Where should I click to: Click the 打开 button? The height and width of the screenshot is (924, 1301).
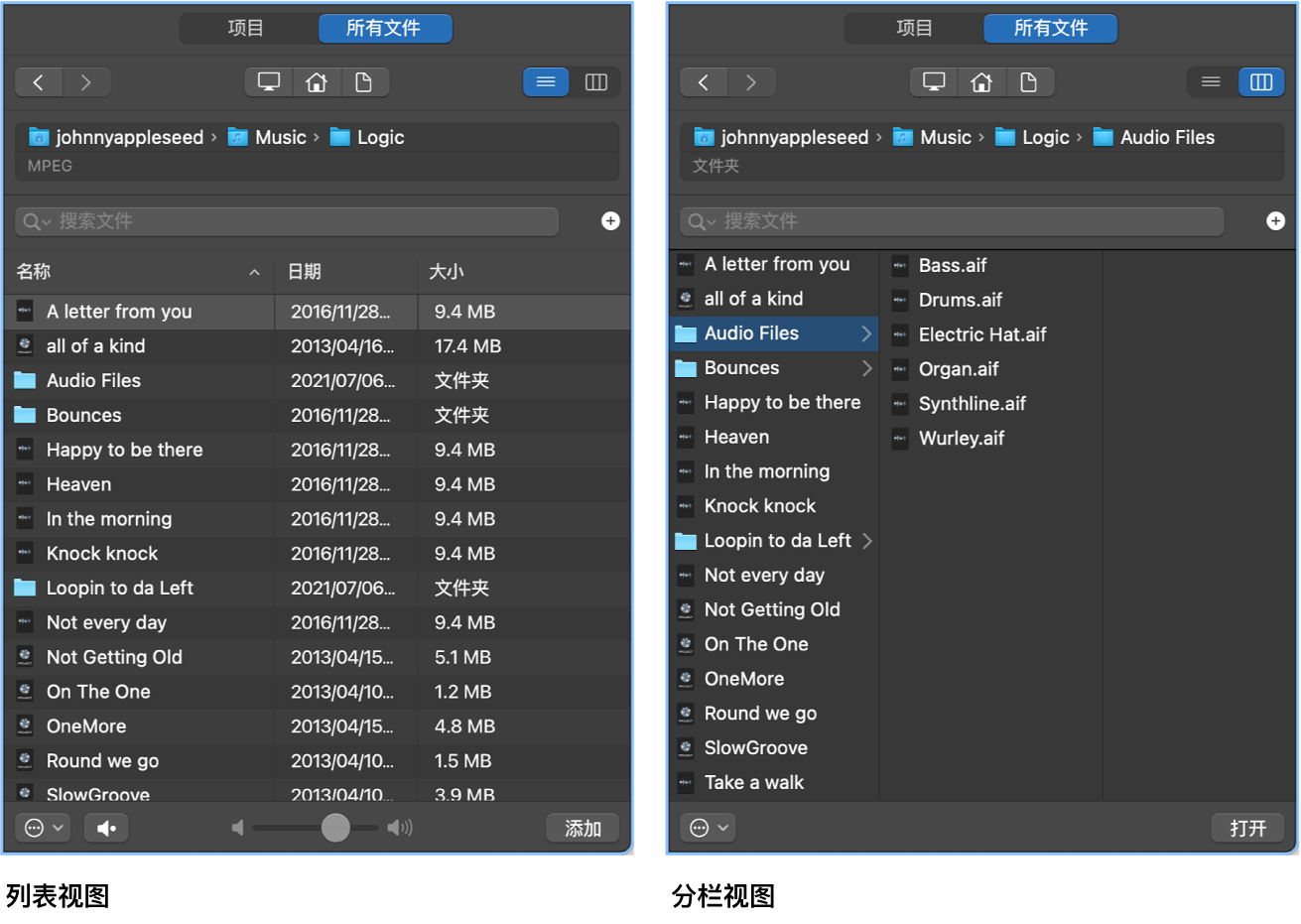pyautogui.click(x=1247, y=828)
